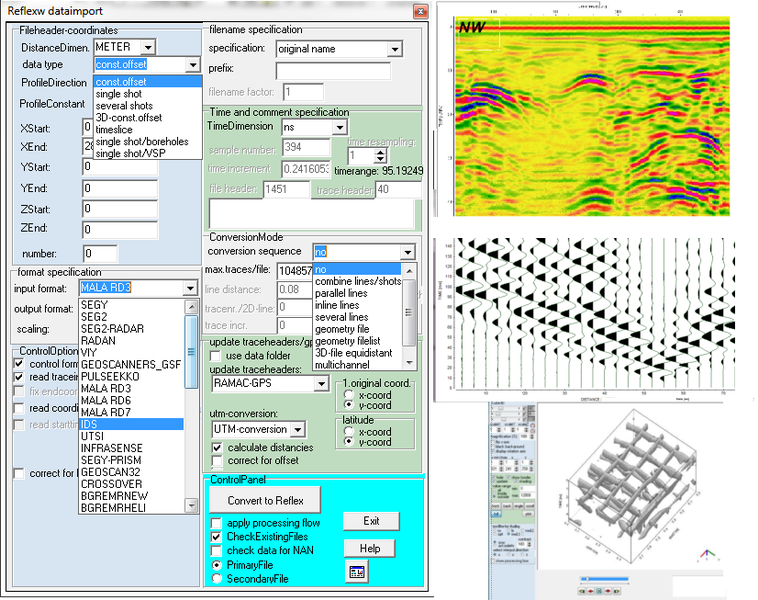Enable check data for NAN
This screenshot has height=600, width=758.
tap(217, 551)
